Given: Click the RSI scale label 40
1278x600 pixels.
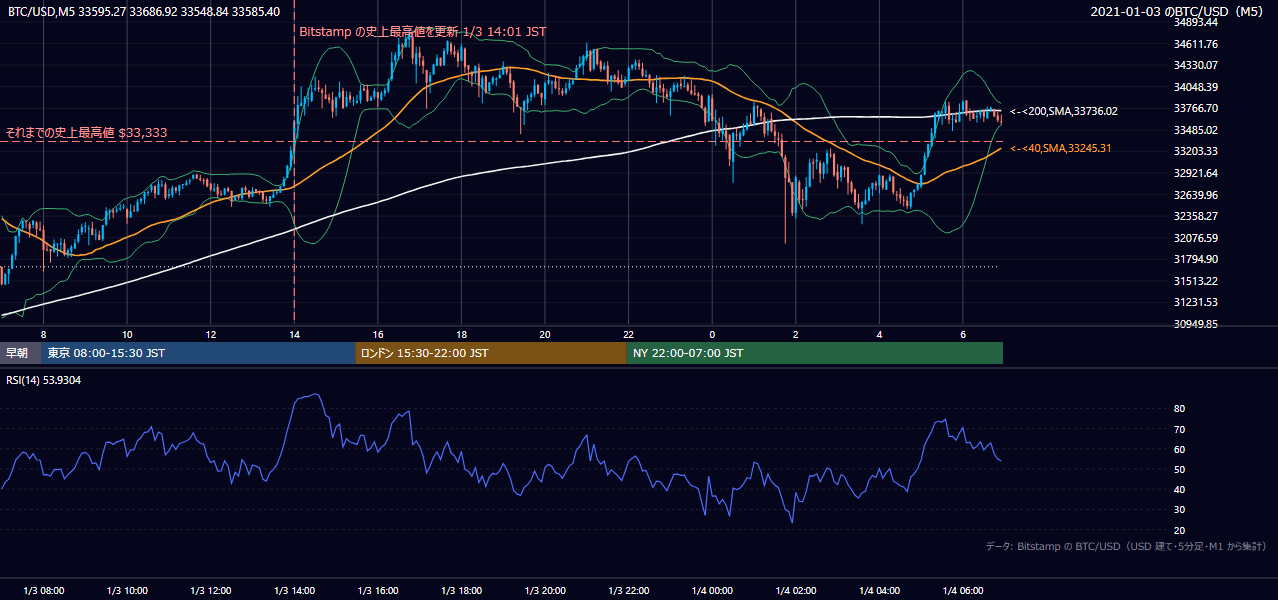Looking at the screenshot, I should 1179,489.
